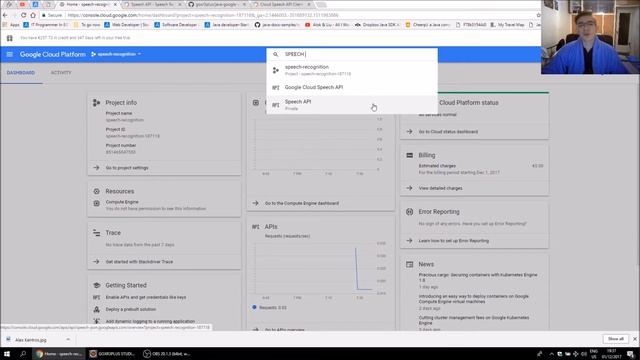The image size is (640, 360).
Task: Open the My Travel Map bookmark
Action: click(507, 25)
